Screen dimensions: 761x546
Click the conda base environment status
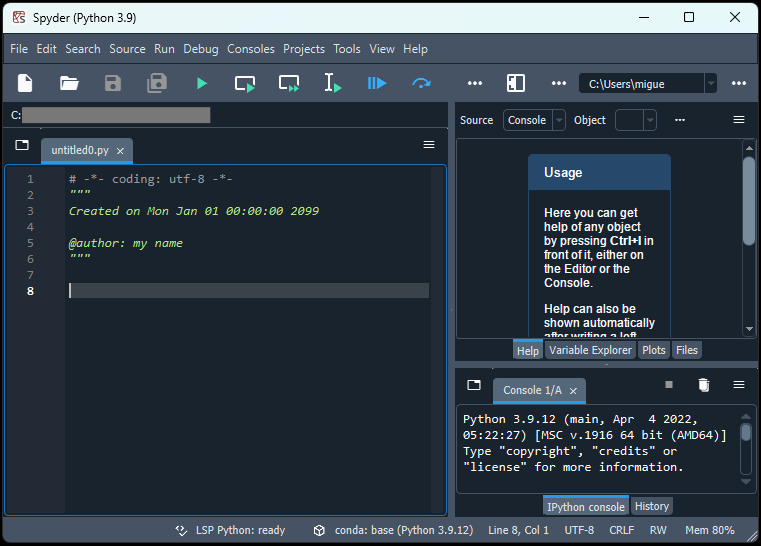395,530
